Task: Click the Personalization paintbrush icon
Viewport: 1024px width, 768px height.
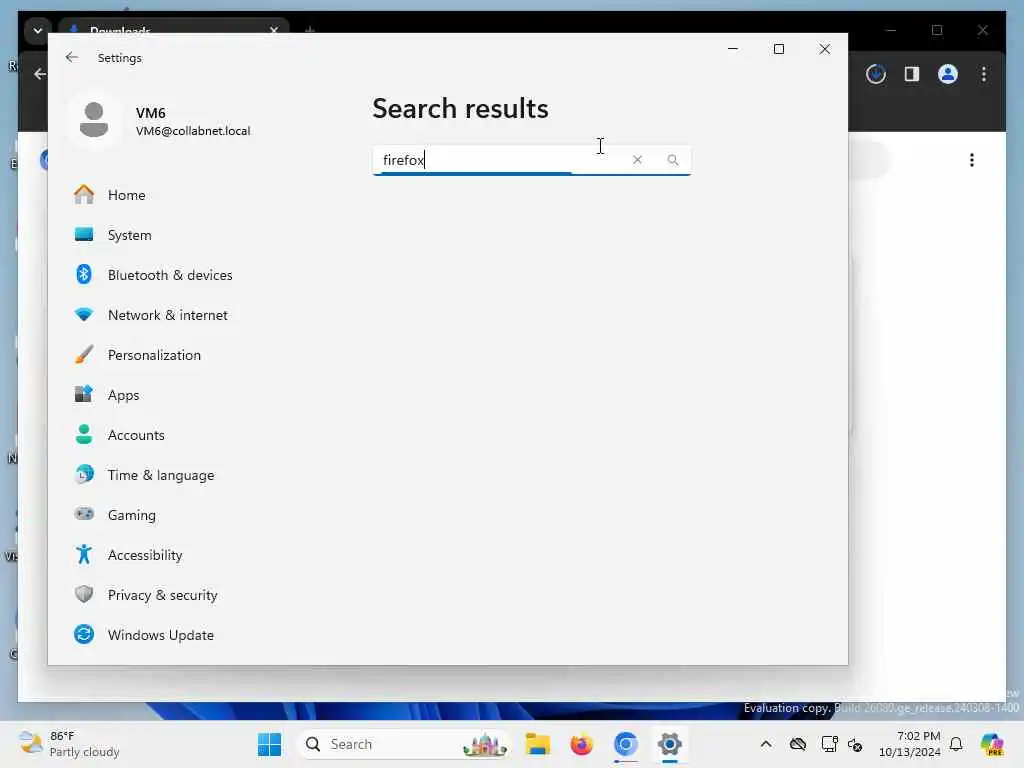Action: coord(84,355)
